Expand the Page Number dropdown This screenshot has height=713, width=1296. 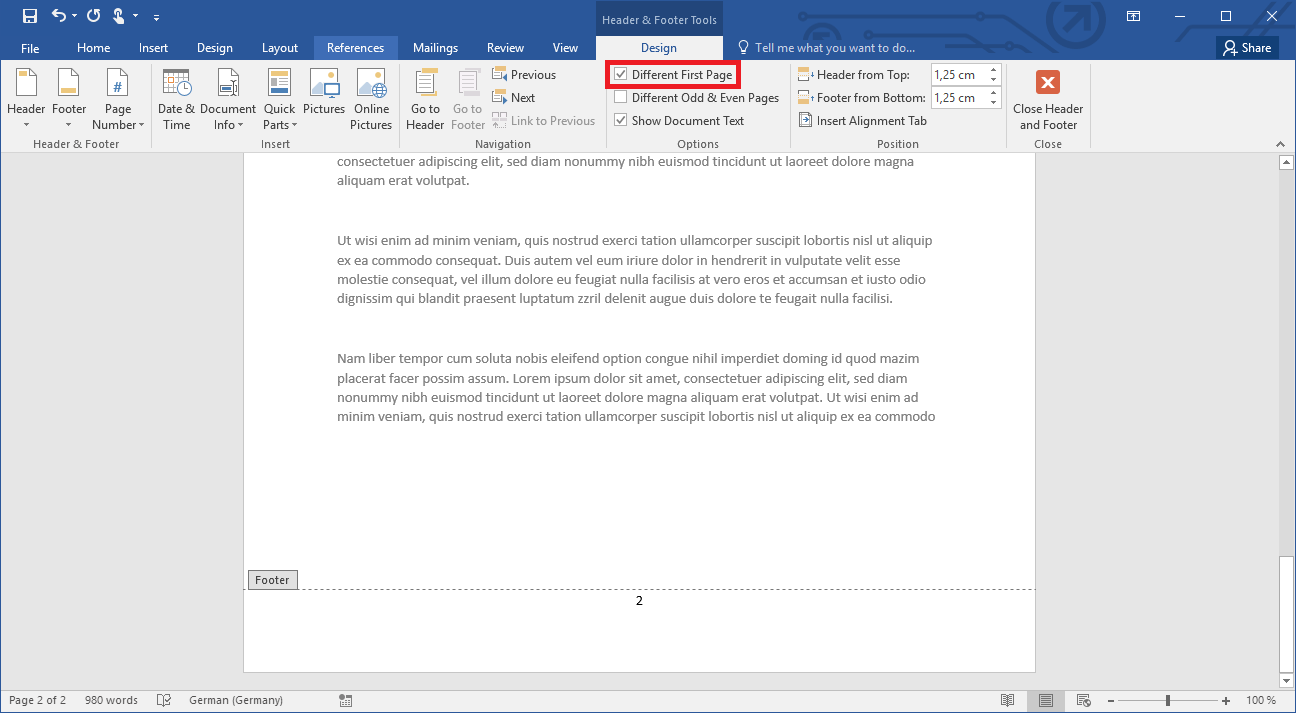[x=118, y=125]
